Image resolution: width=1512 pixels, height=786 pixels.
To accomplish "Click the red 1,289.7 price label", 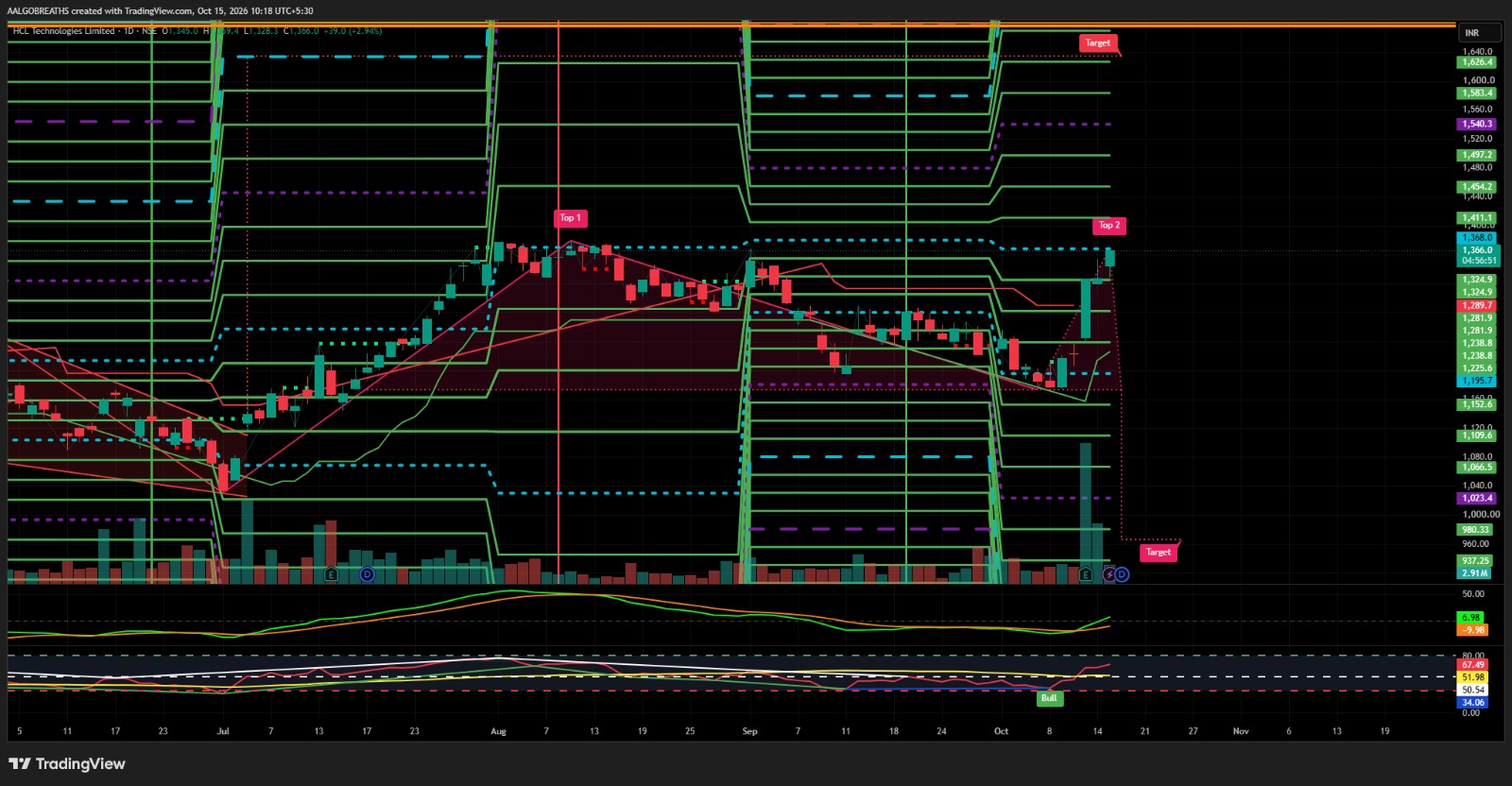I will point(1477,306).
